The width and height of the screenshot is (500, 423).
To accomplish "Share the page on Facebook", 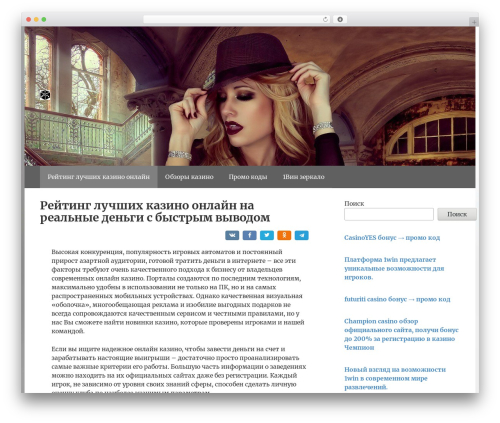I will [x=249, y=235].
